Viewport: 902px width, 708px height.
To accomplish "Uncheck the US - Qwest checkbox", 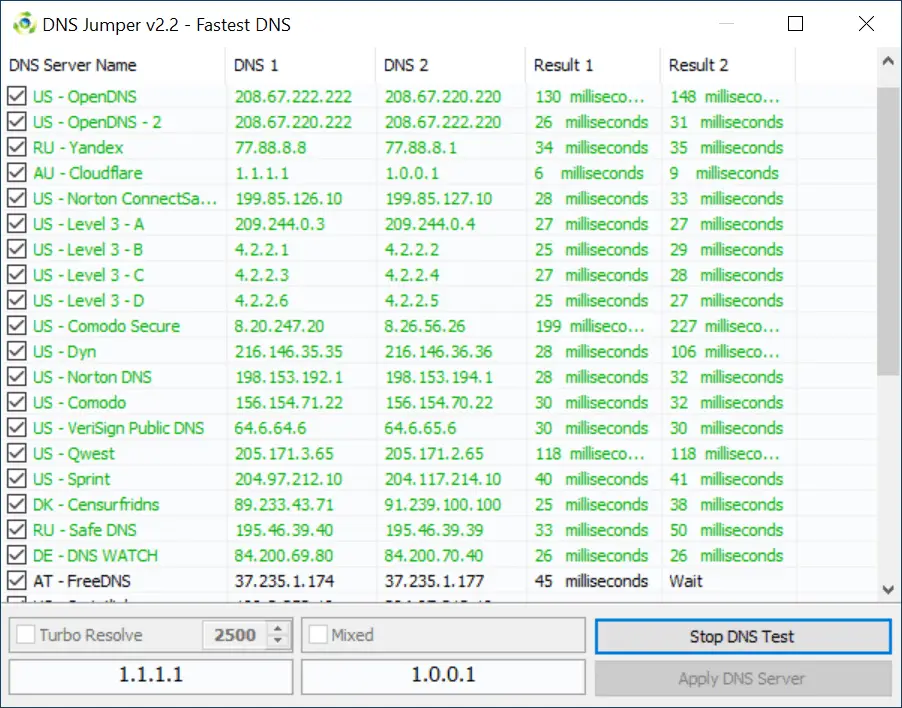I will 17,453.
